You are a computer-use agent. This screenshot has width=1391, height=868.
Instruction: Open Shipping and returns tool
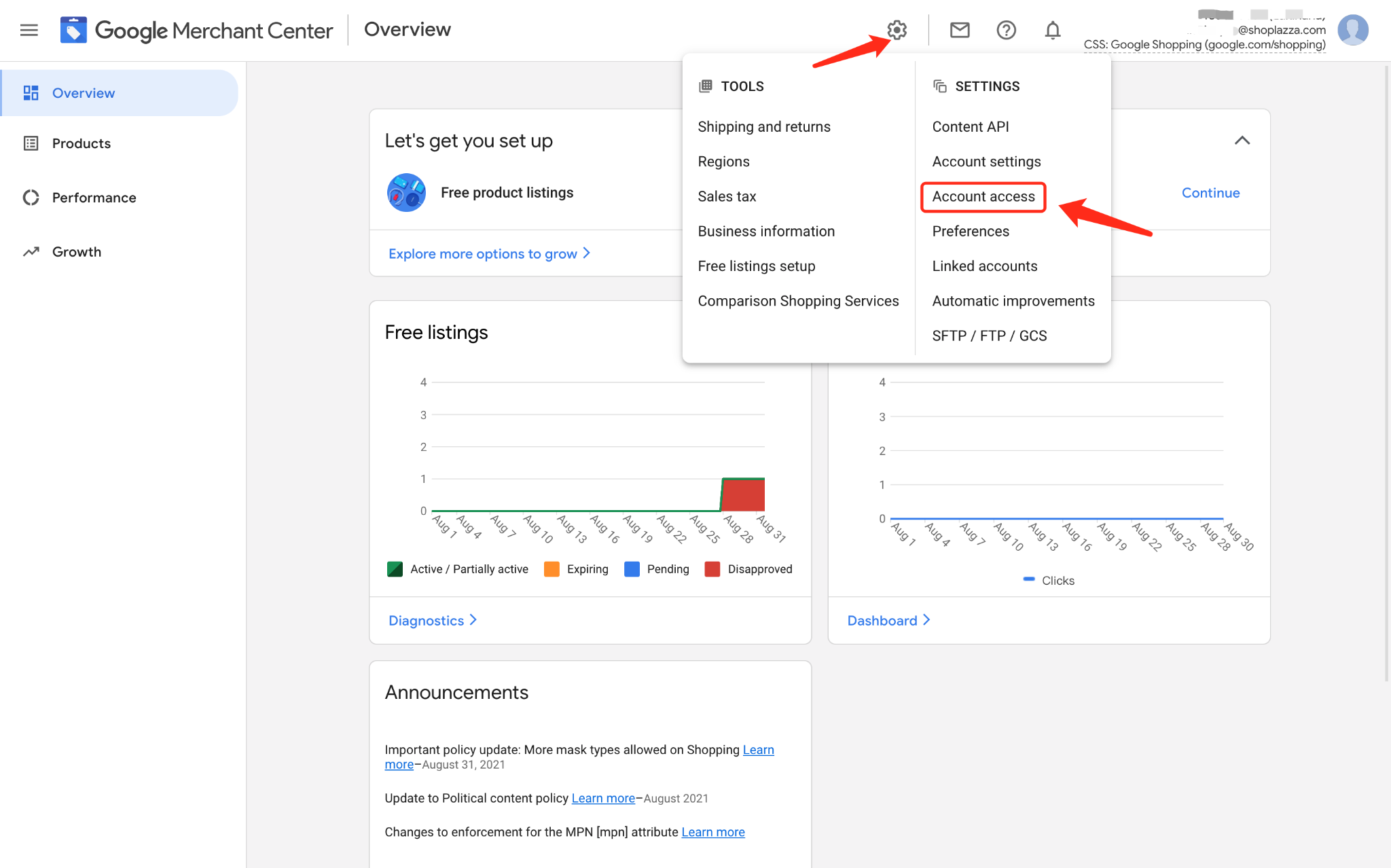click(x=764, y=127)
